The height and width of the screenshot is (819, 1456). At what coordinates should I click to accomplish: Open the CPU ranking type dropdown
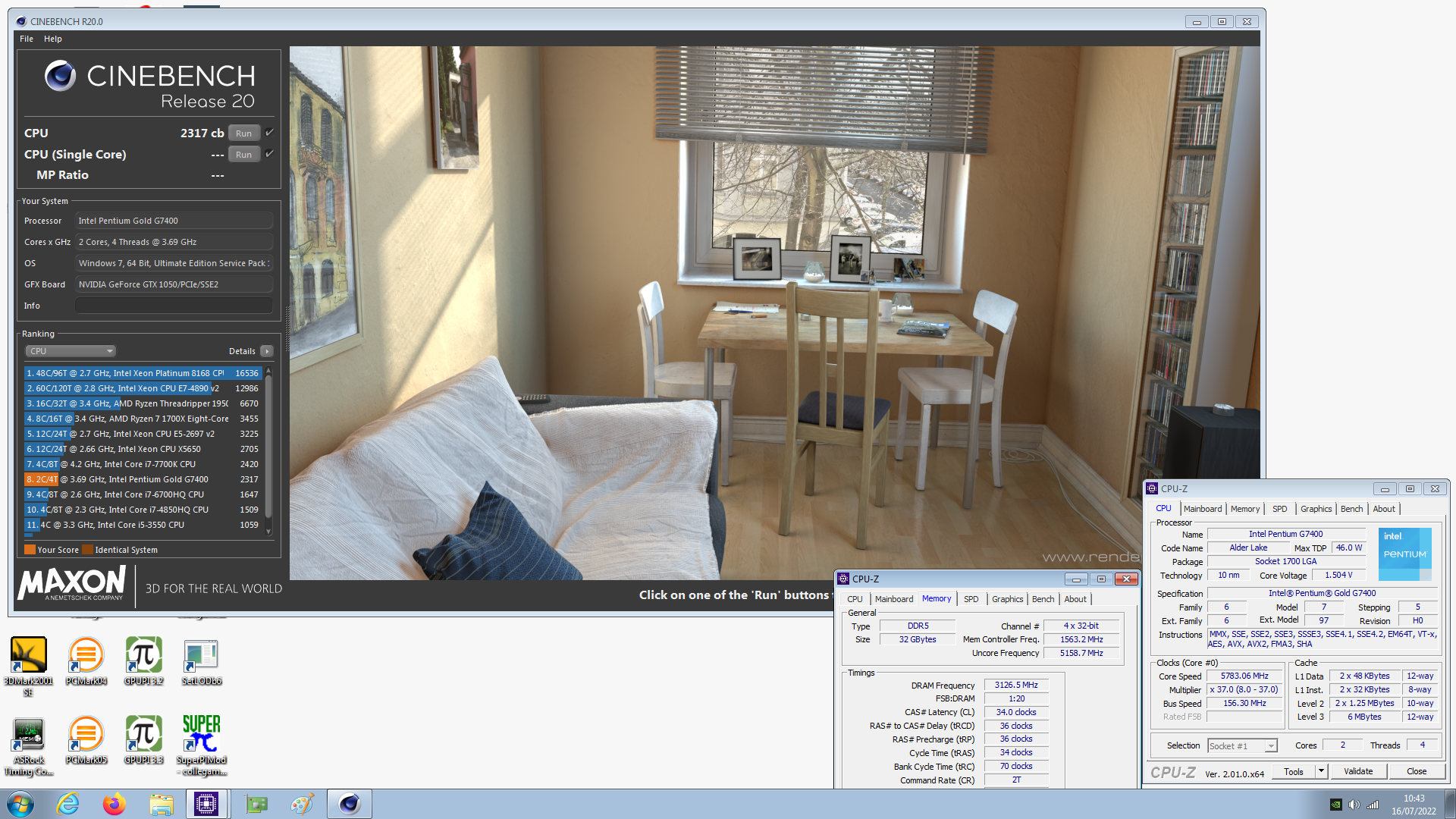tap(70, 351)
